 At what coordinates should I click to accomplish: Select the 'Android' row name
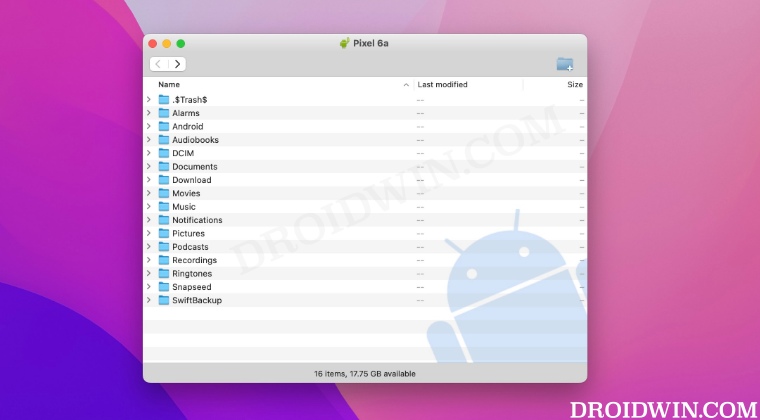point(188,126)
